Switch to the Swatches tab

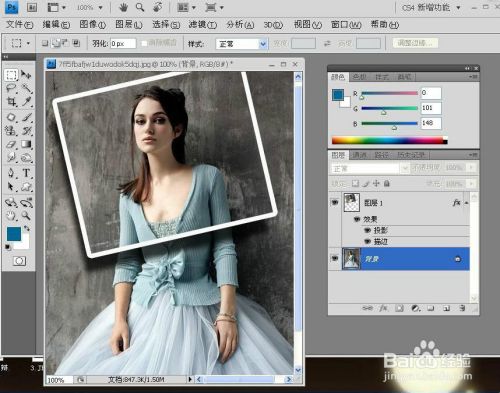(359, 77)
